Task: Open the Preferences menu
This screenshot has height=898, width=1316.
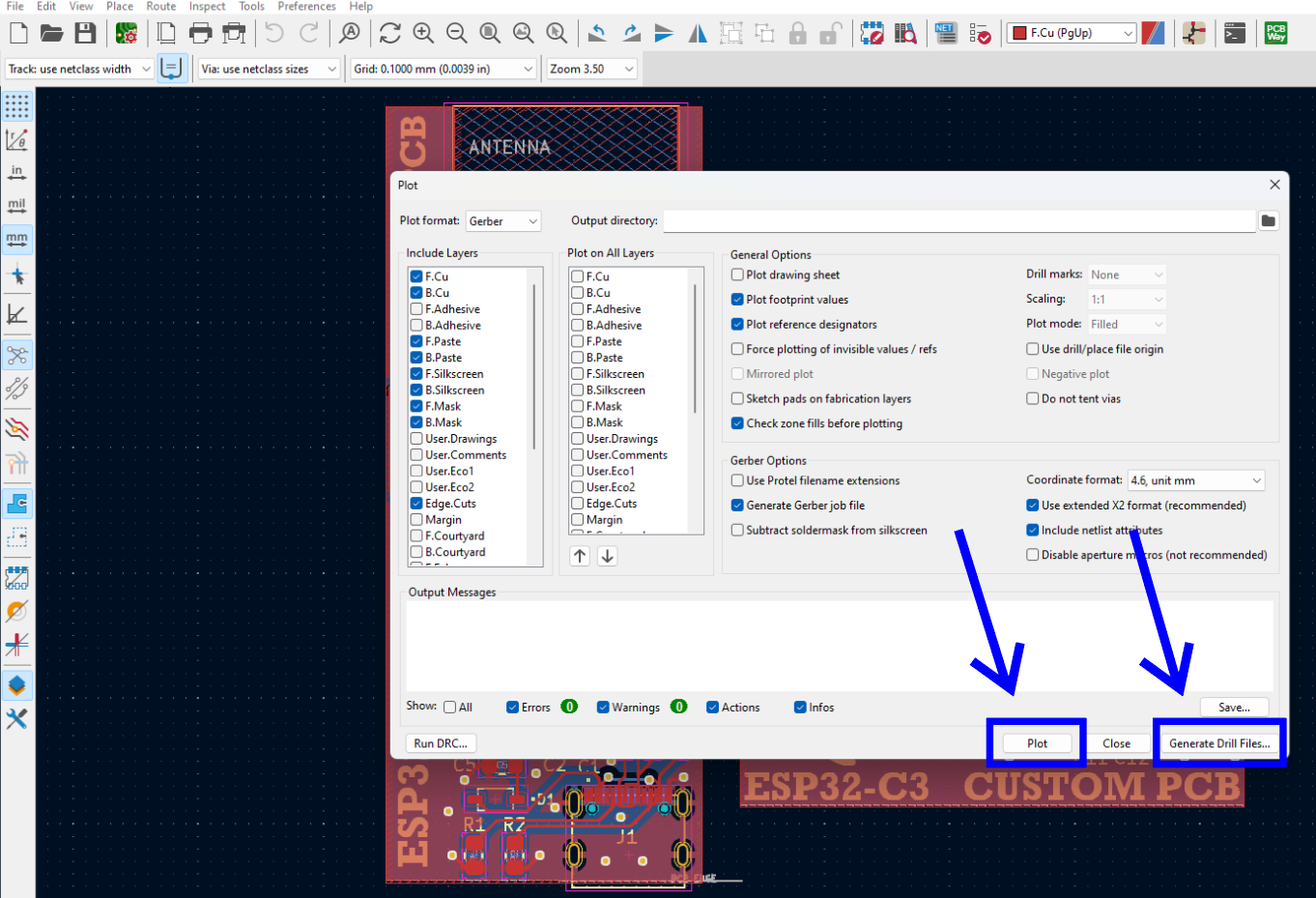Action: [x=307, y=6]
